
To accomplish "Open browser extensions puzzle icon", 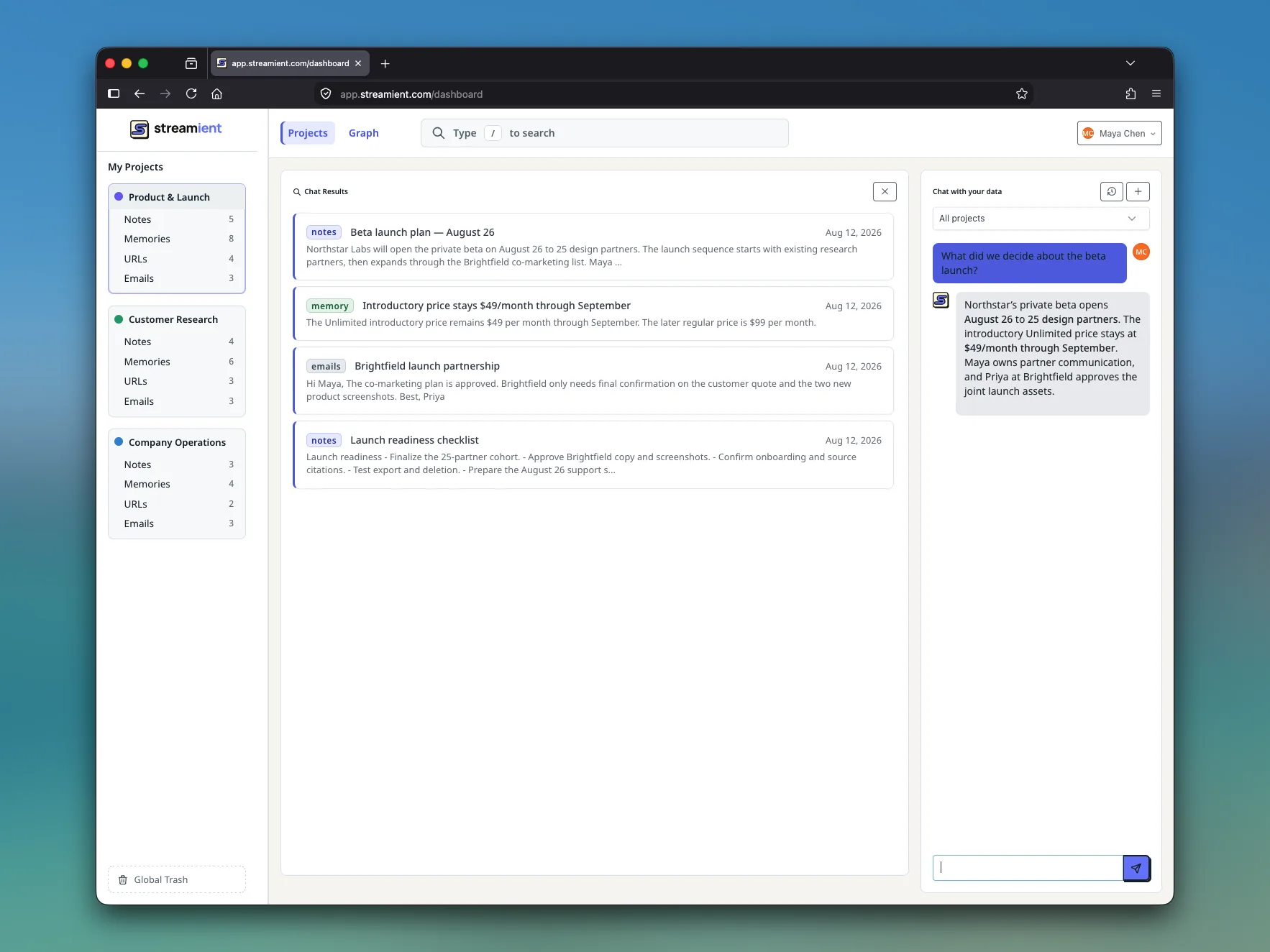I will [1130, 93].
